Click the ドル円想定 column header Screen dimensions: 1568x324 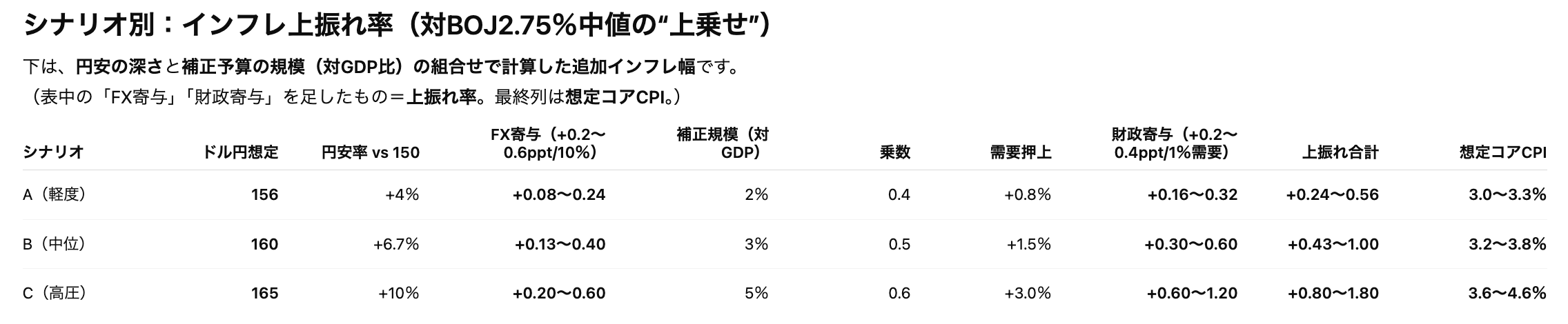240,152
